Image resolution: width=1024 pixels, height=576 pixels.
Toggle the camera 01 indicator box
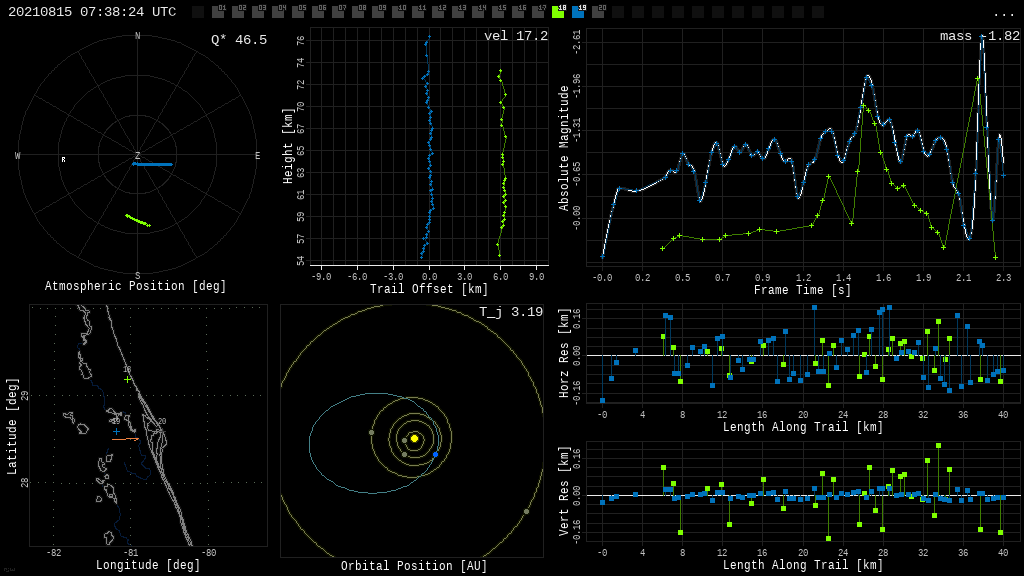click(218, 12)
